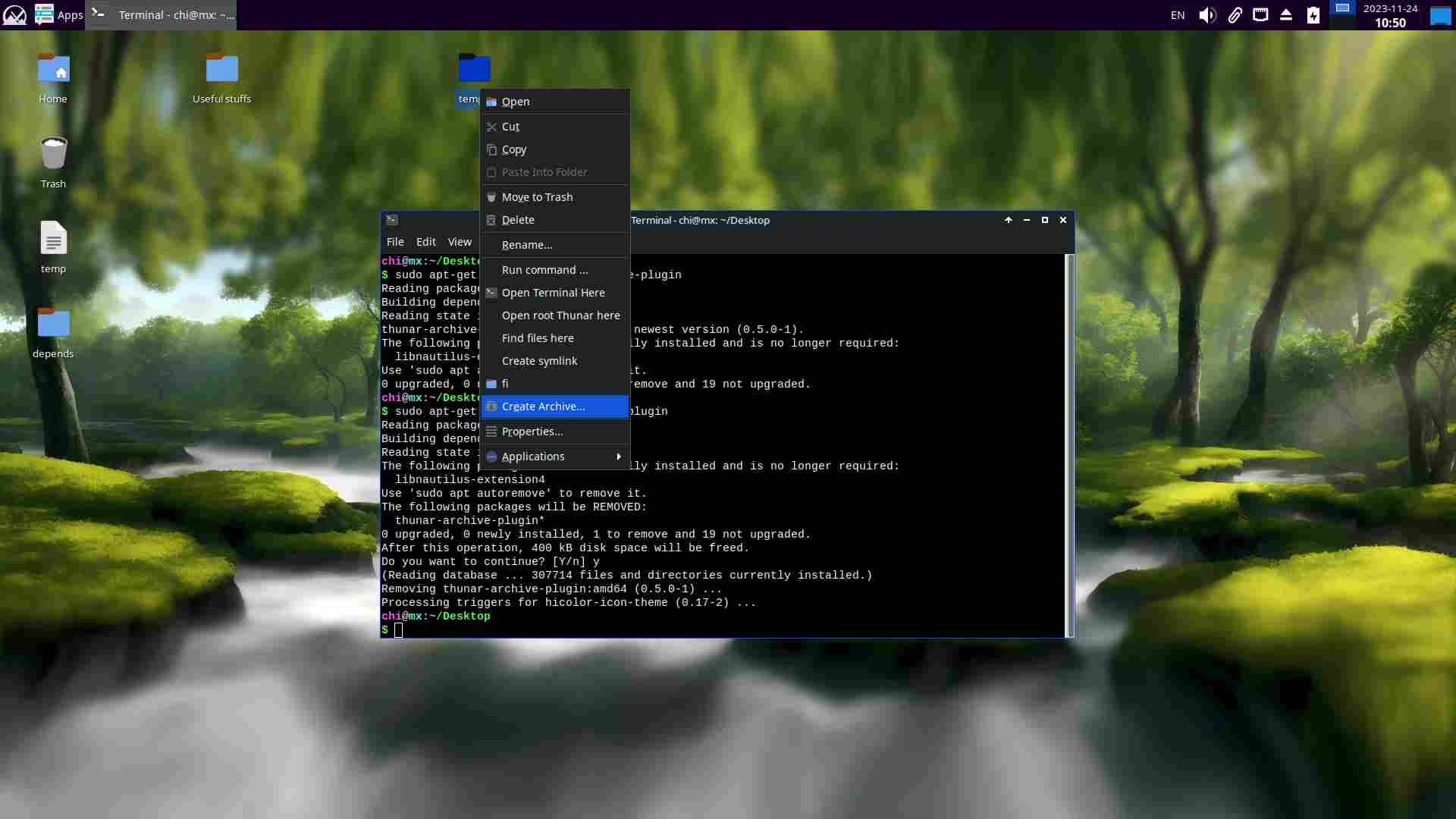The height and width of the screenshot is (819, 1456).
Task: Click the terminal's vertical scrollbar
Action: pos(1070,445)
